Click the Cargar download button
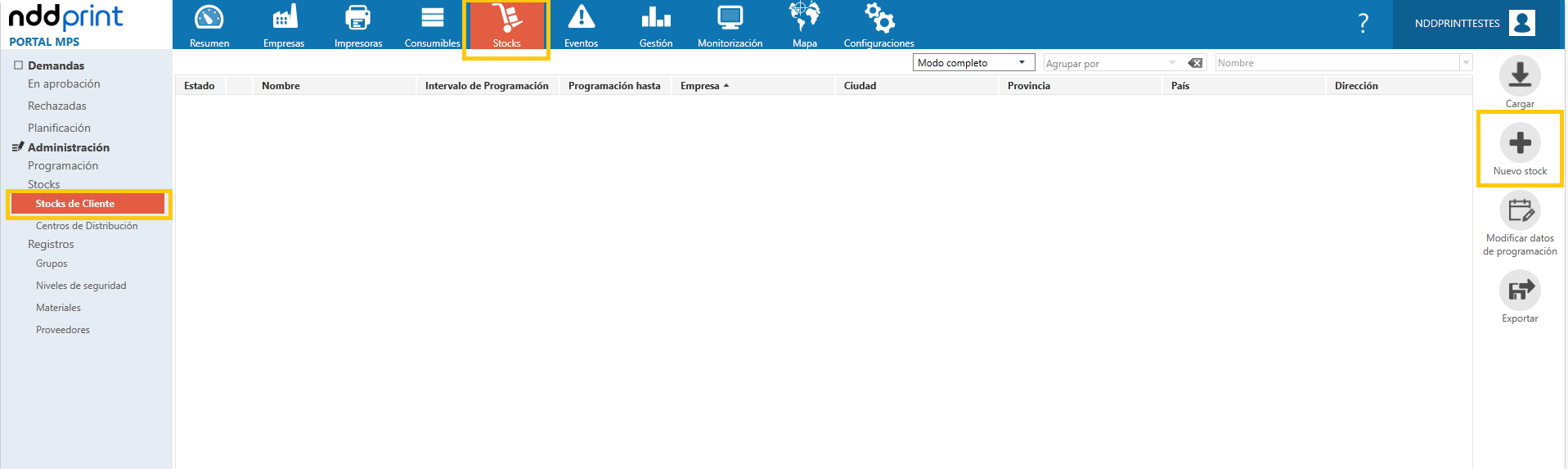The height and width of the screenshot is (469, 1568). [x=1520, y=76]
